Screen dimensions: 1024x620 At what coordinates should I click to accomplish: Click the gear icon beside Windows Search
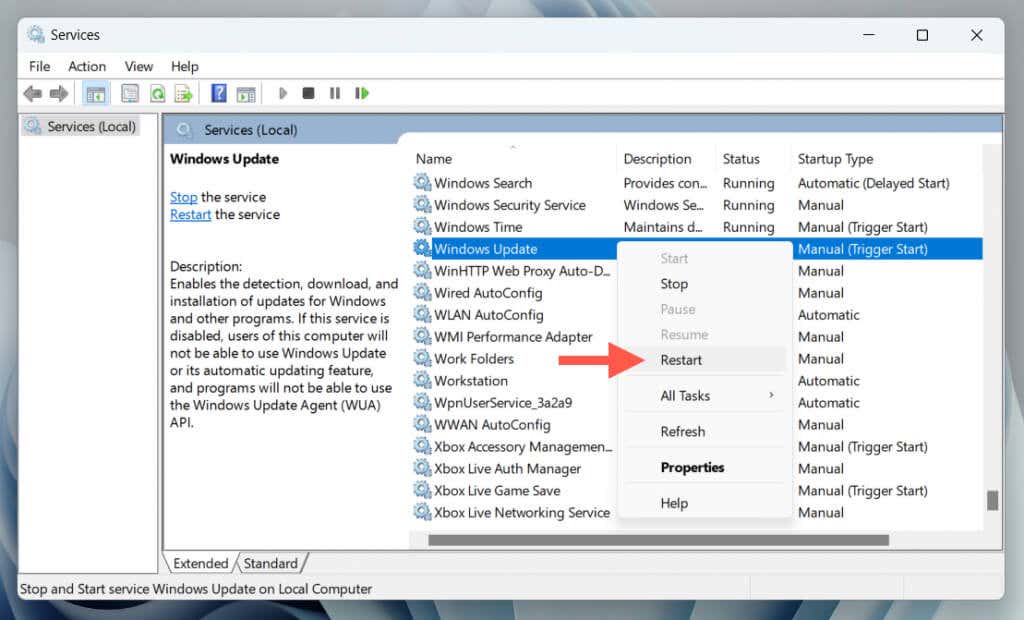(x=423, y=182)
